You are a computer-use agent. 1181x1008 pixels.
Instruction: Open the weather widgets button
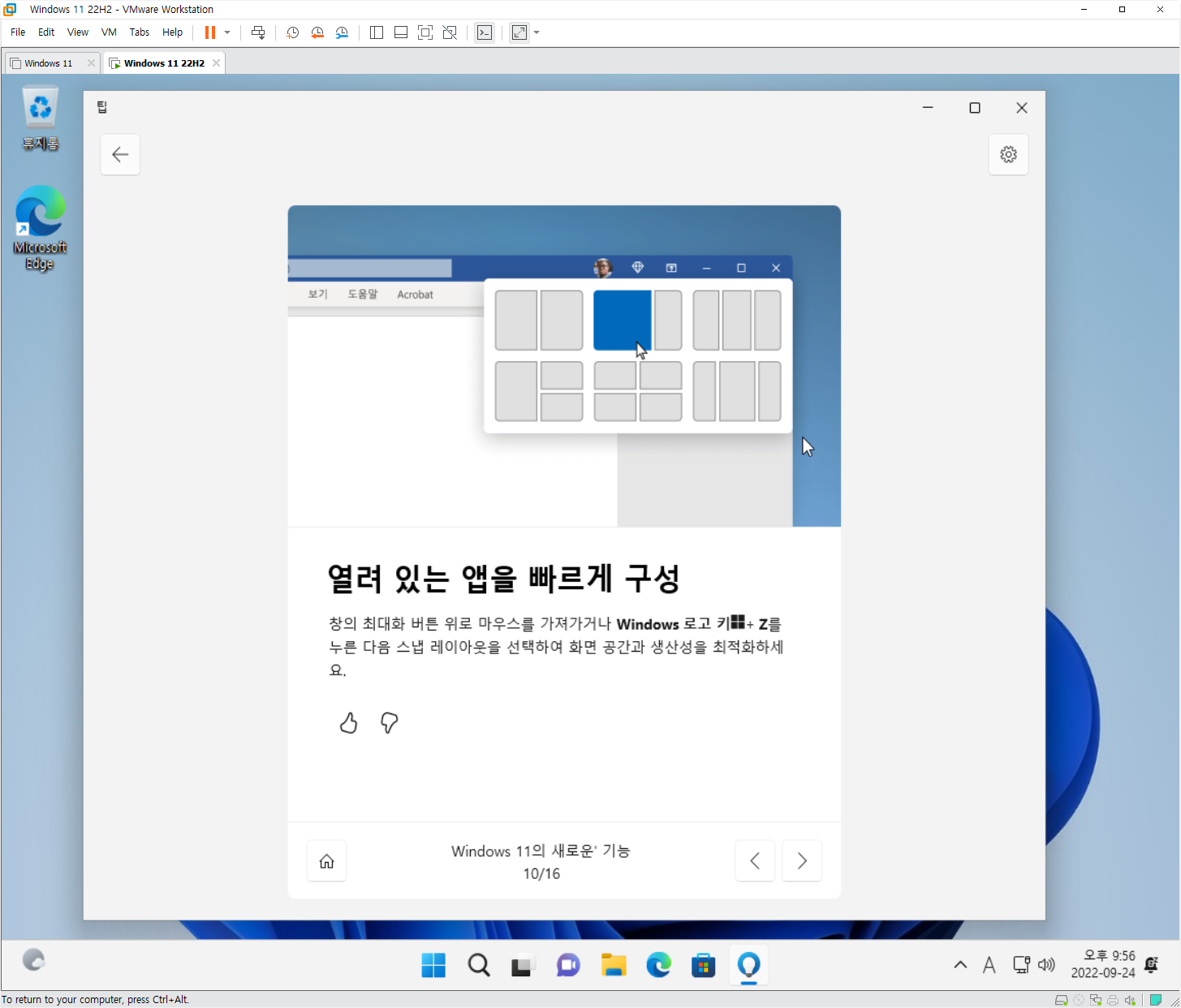[x=33, y=960]
